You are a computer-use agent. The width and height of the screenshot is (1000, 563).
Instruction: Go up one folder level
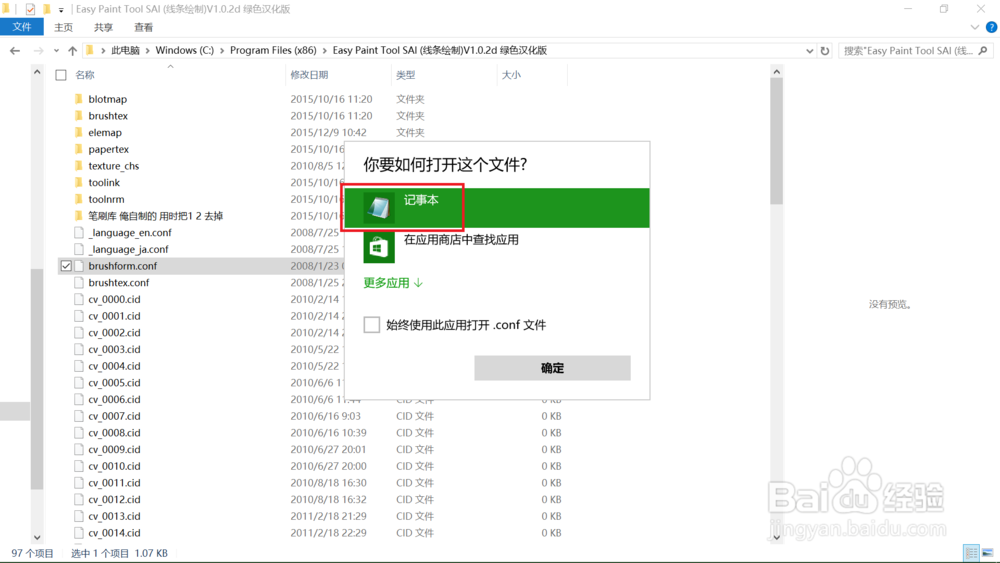pyautogui.click(x=73, y=50)
